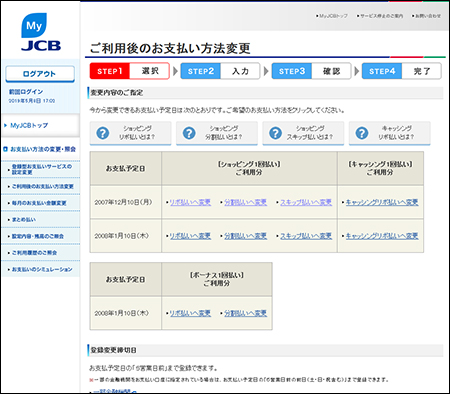
Task: Click 登録変更締切日 section heading
Action: 113,350
